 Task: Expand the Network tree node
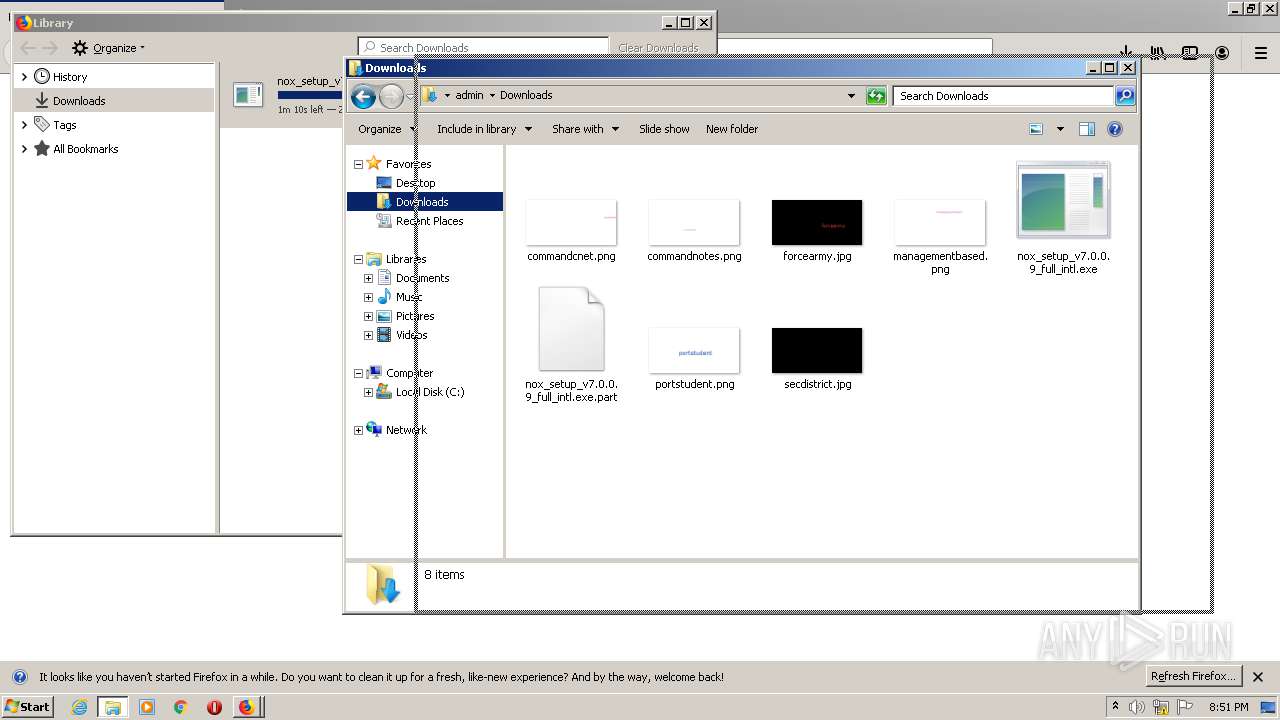(x=358, y=430)
